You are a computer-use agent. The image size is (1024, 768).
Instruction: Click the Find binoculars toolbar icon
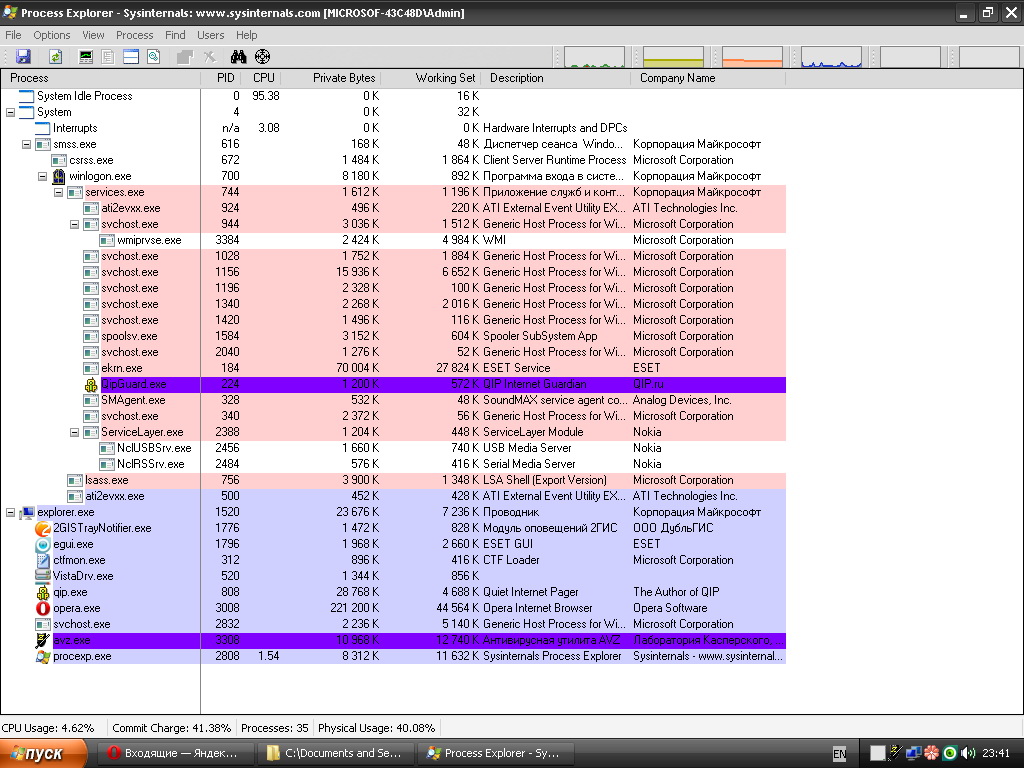coord(239,57)
